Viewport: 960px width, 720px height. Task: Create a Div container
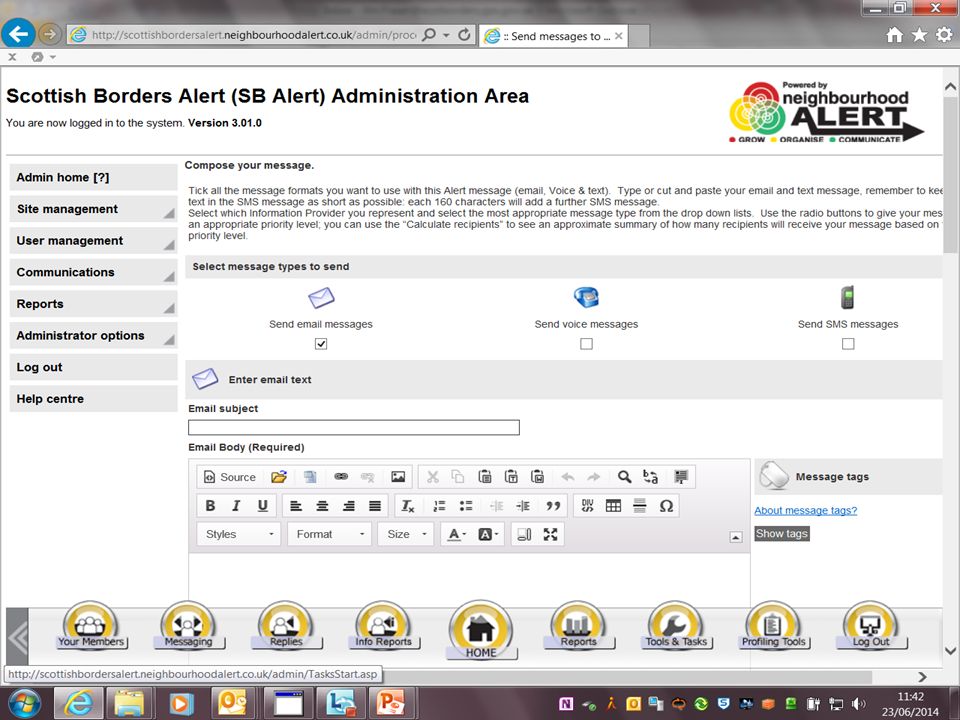[587, 506]
